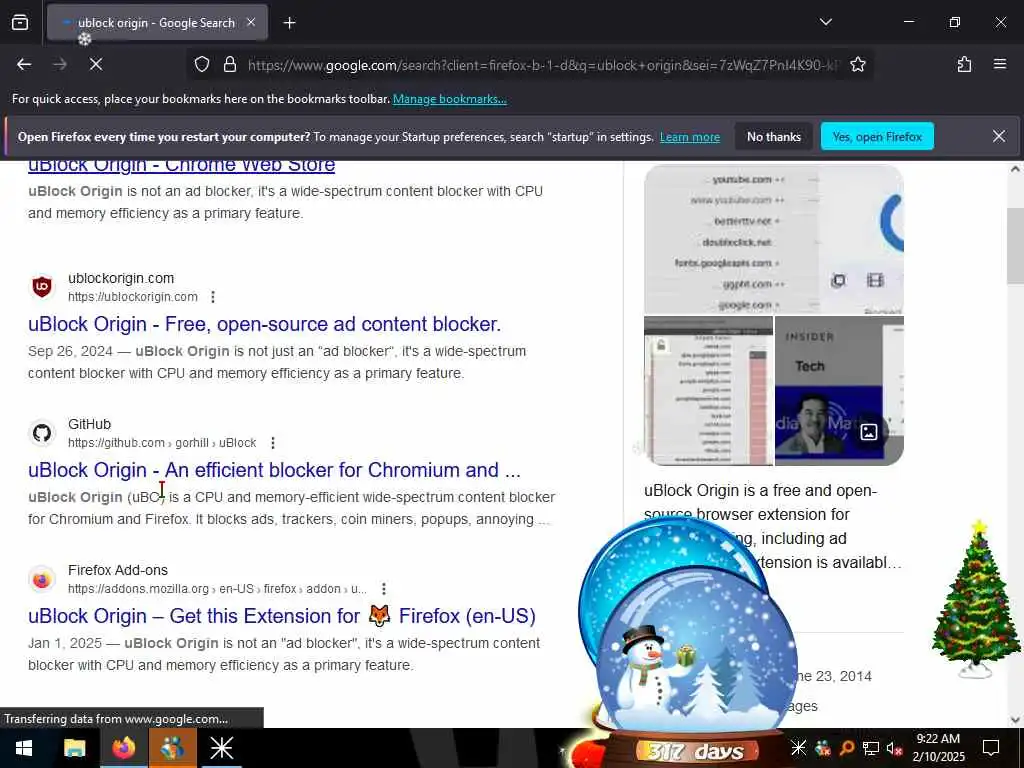The image size is (1024, 768).
Task: Go back one page
Action: pos(24,64)
